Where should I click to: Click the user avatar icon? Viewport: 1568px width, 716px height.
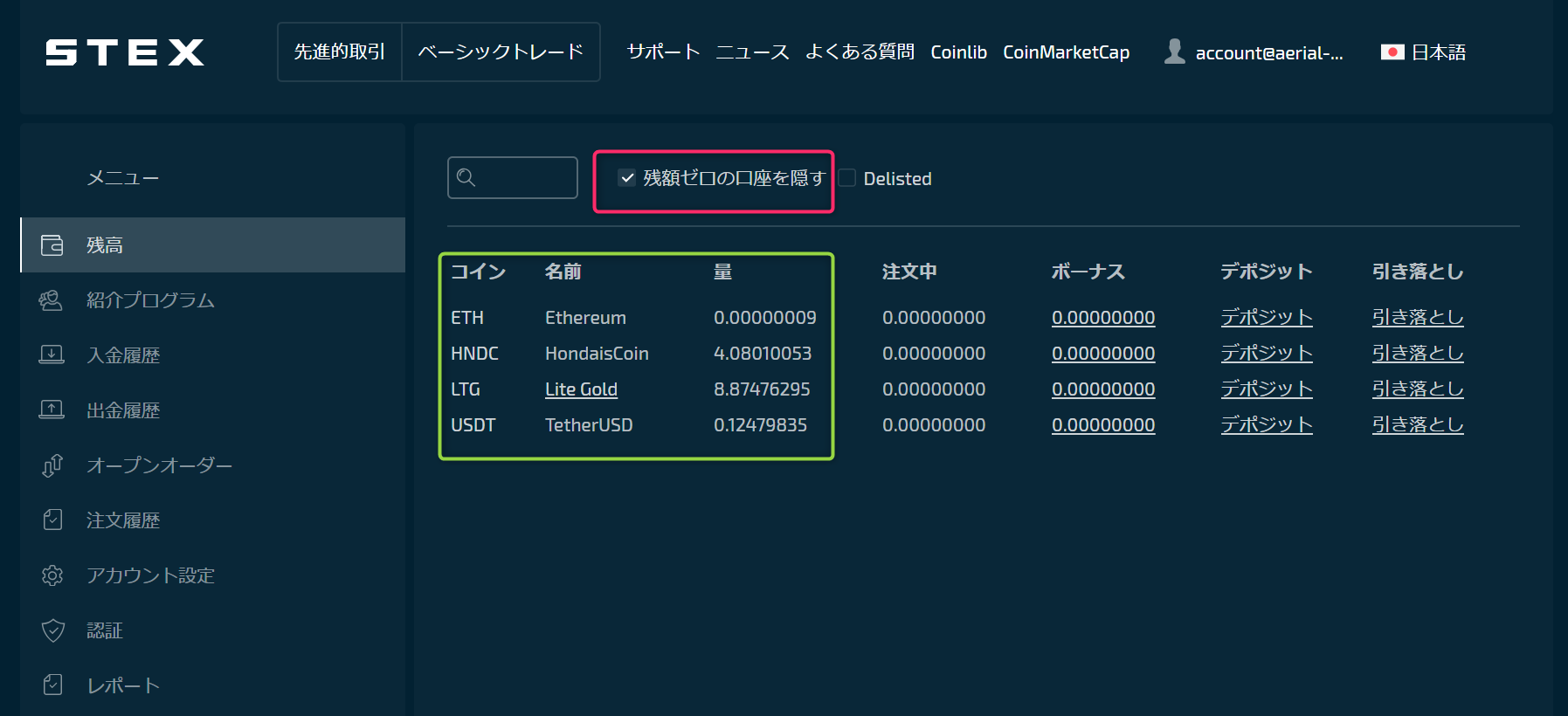(1175, 52)
